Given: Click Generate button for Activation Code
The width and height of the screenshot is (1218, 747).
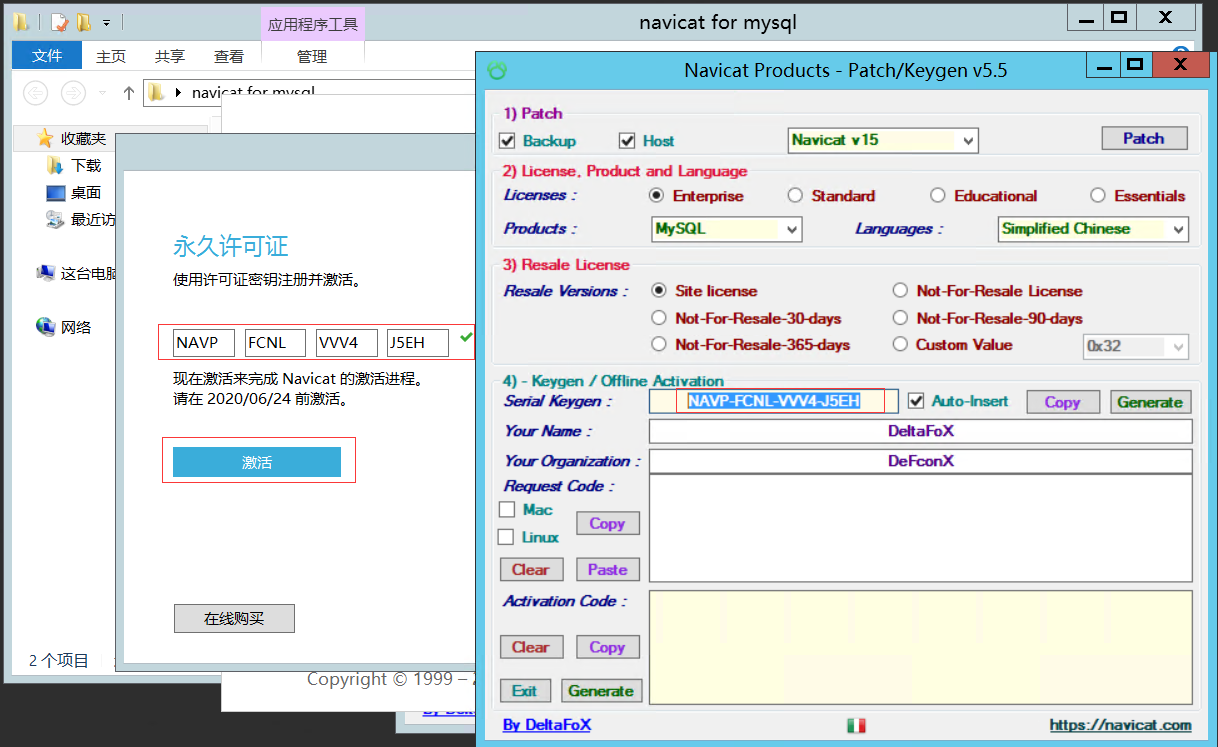Looking at the screenshot, I should pyautogui.click(x=601, y=691).
